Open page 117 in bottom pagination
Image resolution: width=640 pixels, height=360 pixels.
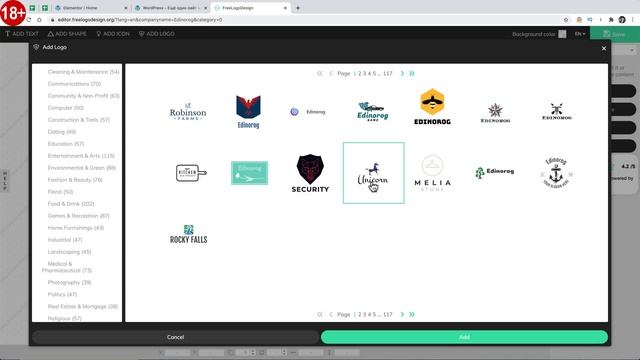[x=388, y=314]
